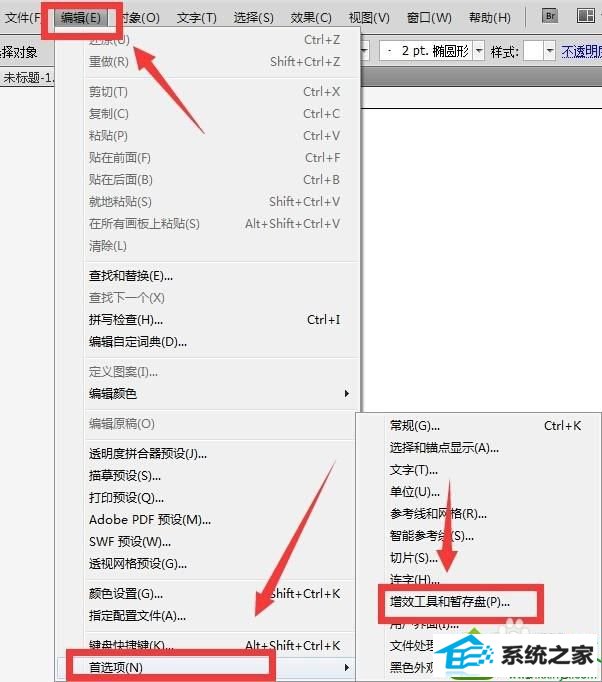The height and width of the screenshot is (682, 602).
Task: Open the 窗口(W) menu
Action: [429, 18]
